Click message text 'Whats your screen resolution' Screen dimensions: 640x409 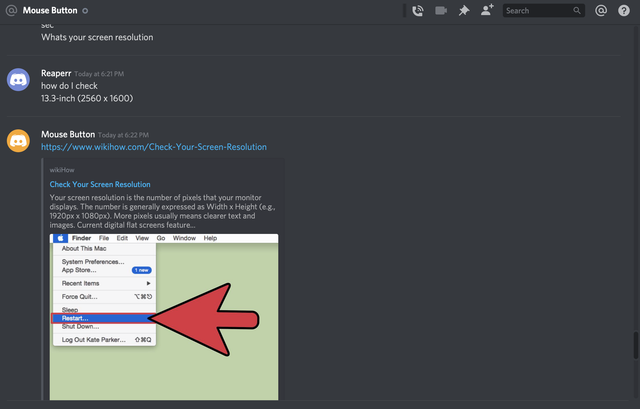tap(97, 37)
